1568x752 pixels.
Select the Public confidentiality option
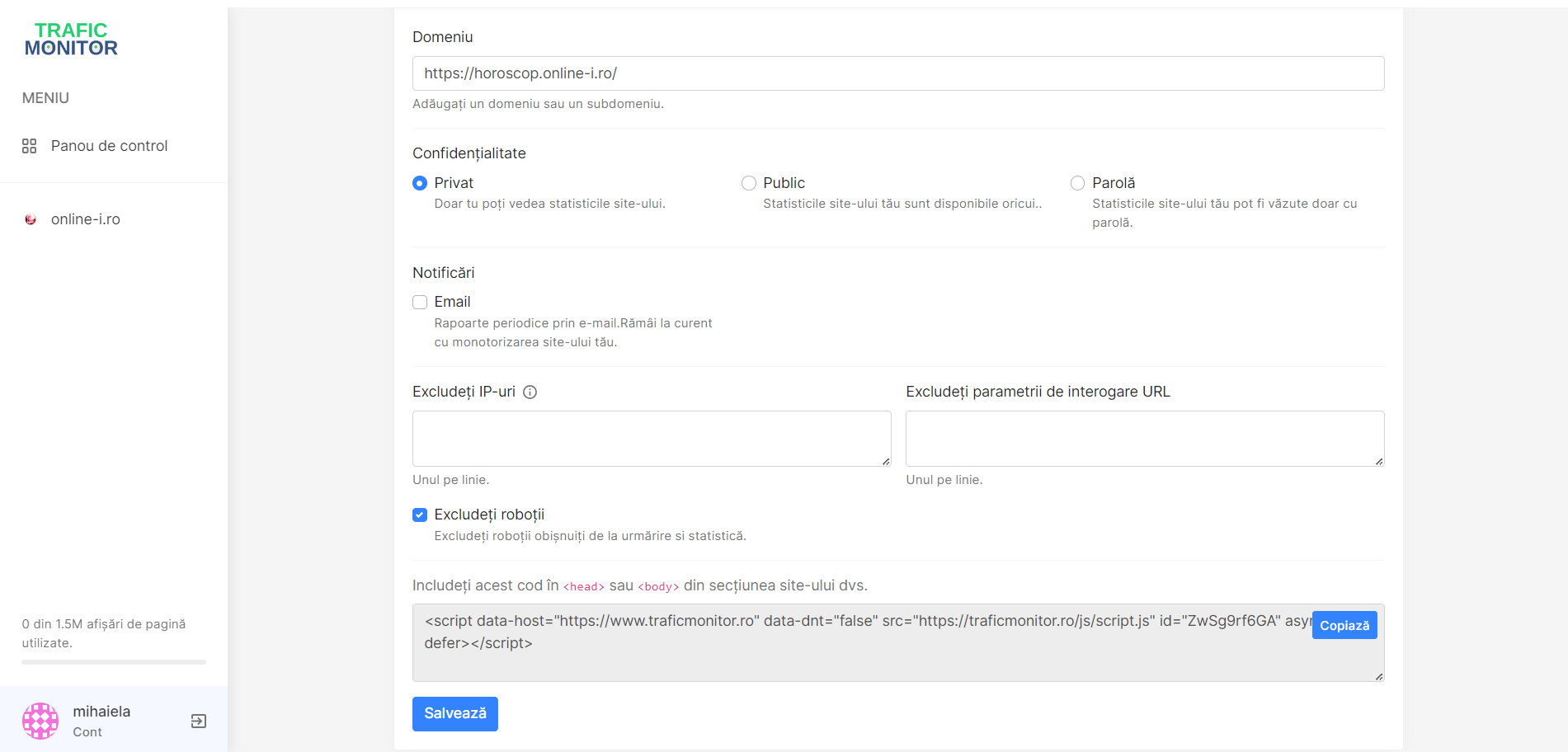pos(749,183)
